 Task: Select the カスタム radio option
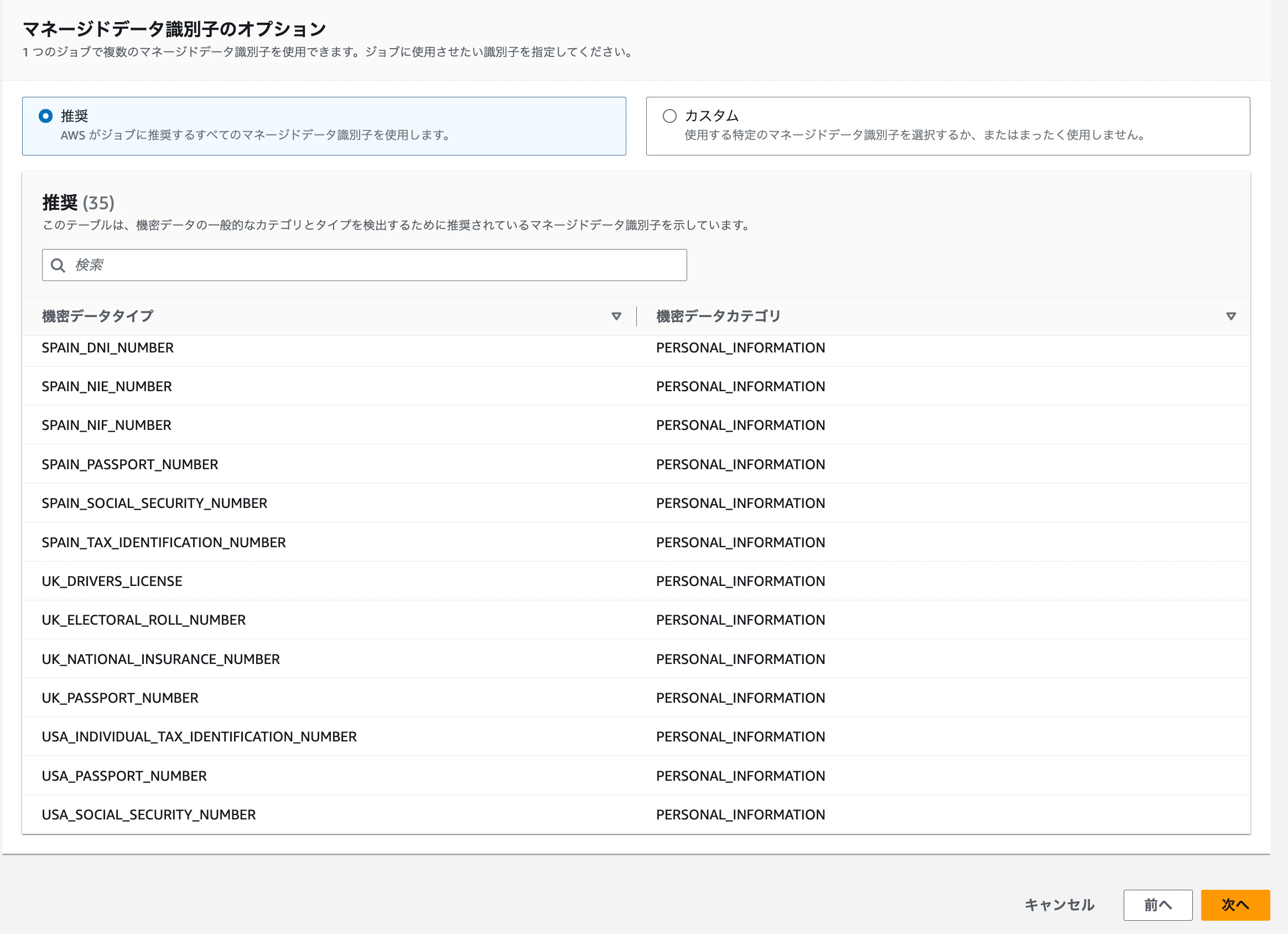[x=669, y=116]
